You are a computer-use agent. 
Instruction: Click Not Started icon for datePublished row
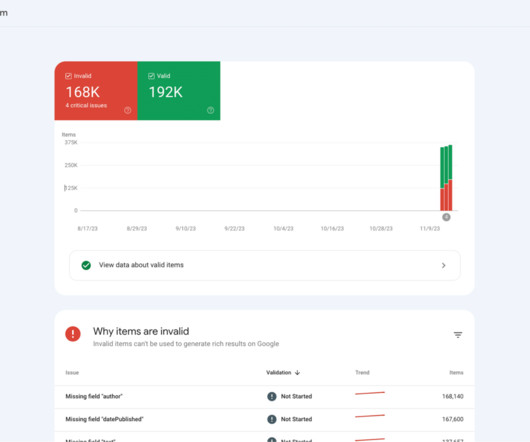point(272,419)
